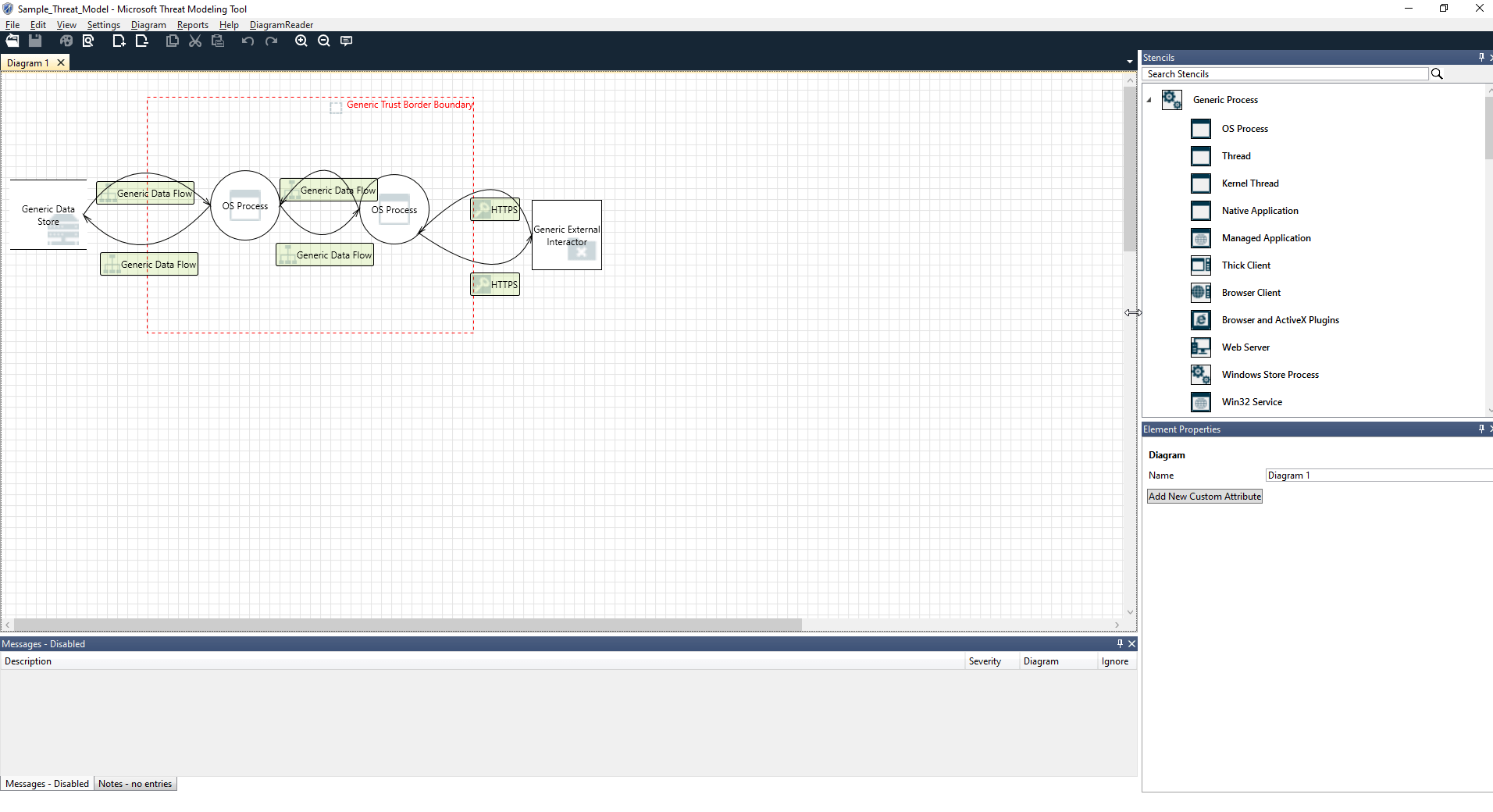Screen dimensions: 1493x812
Task: Click the Open model folder icon
Action: (12, 41)
